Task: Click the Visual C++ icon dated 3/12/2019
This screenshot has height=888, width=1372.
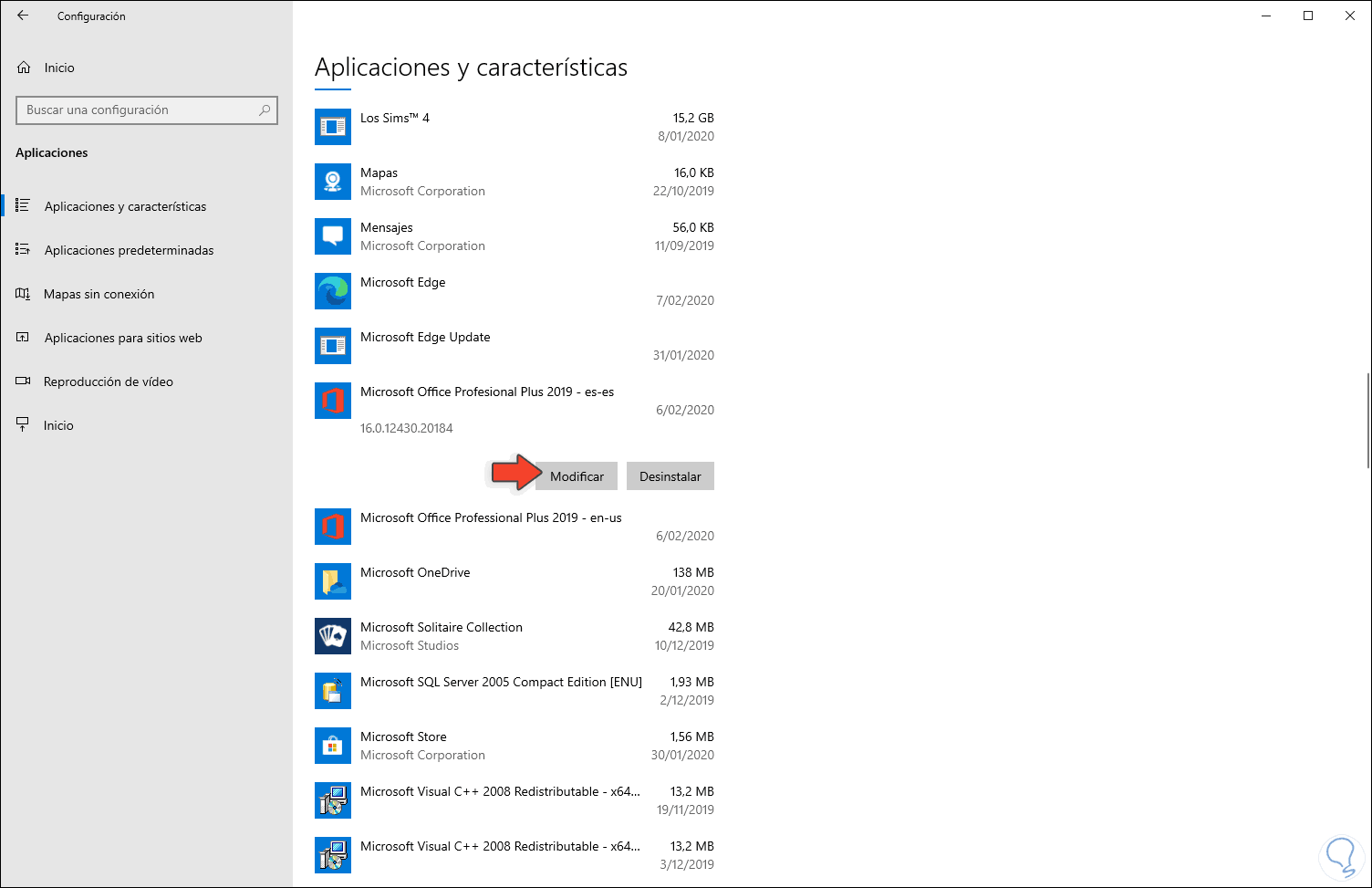Action: tap(333, 855)
